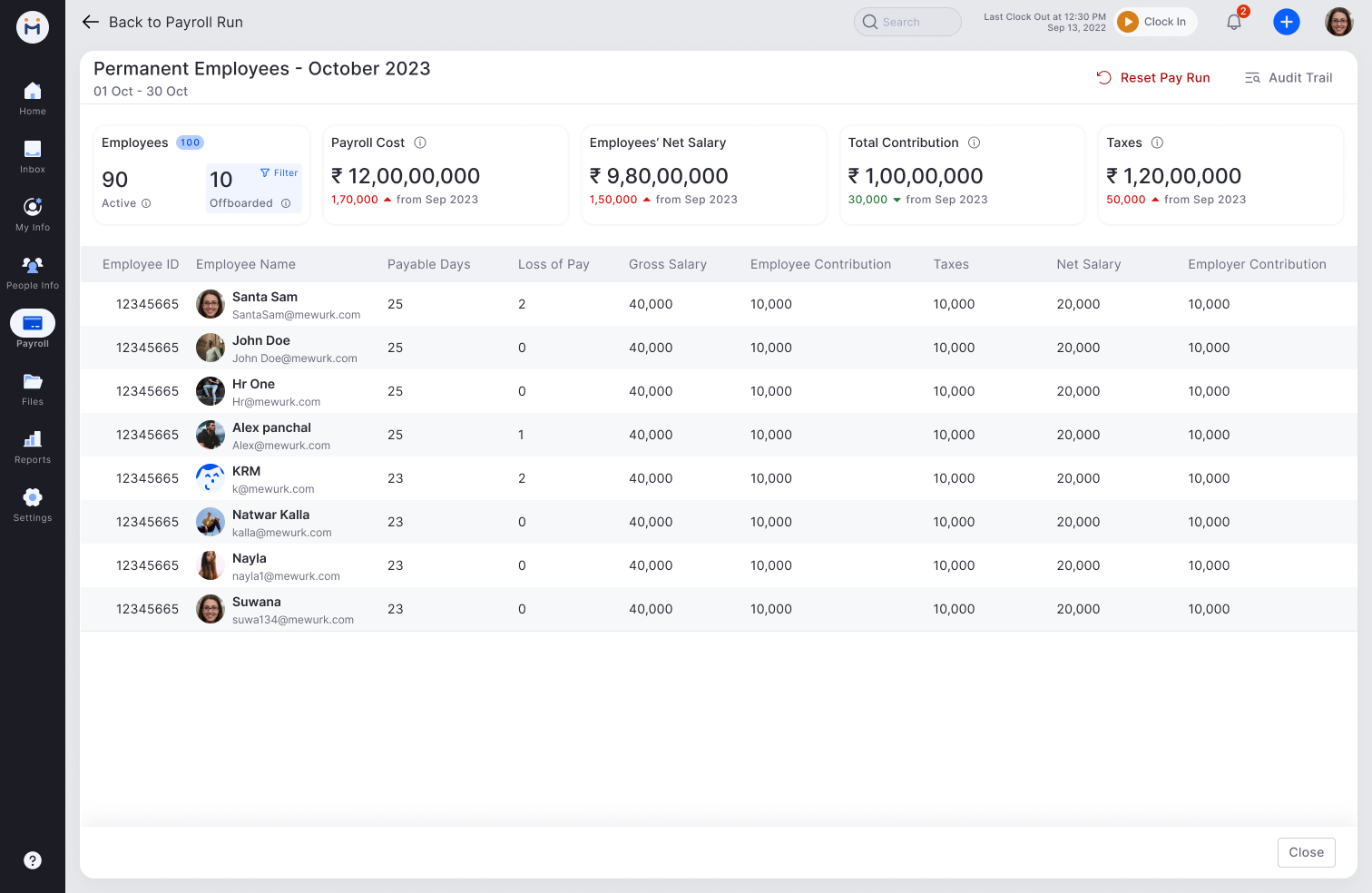The image size is (1372, 893).
Task: Select Payroll in the sidebar
Action: [x=32, y=323]
